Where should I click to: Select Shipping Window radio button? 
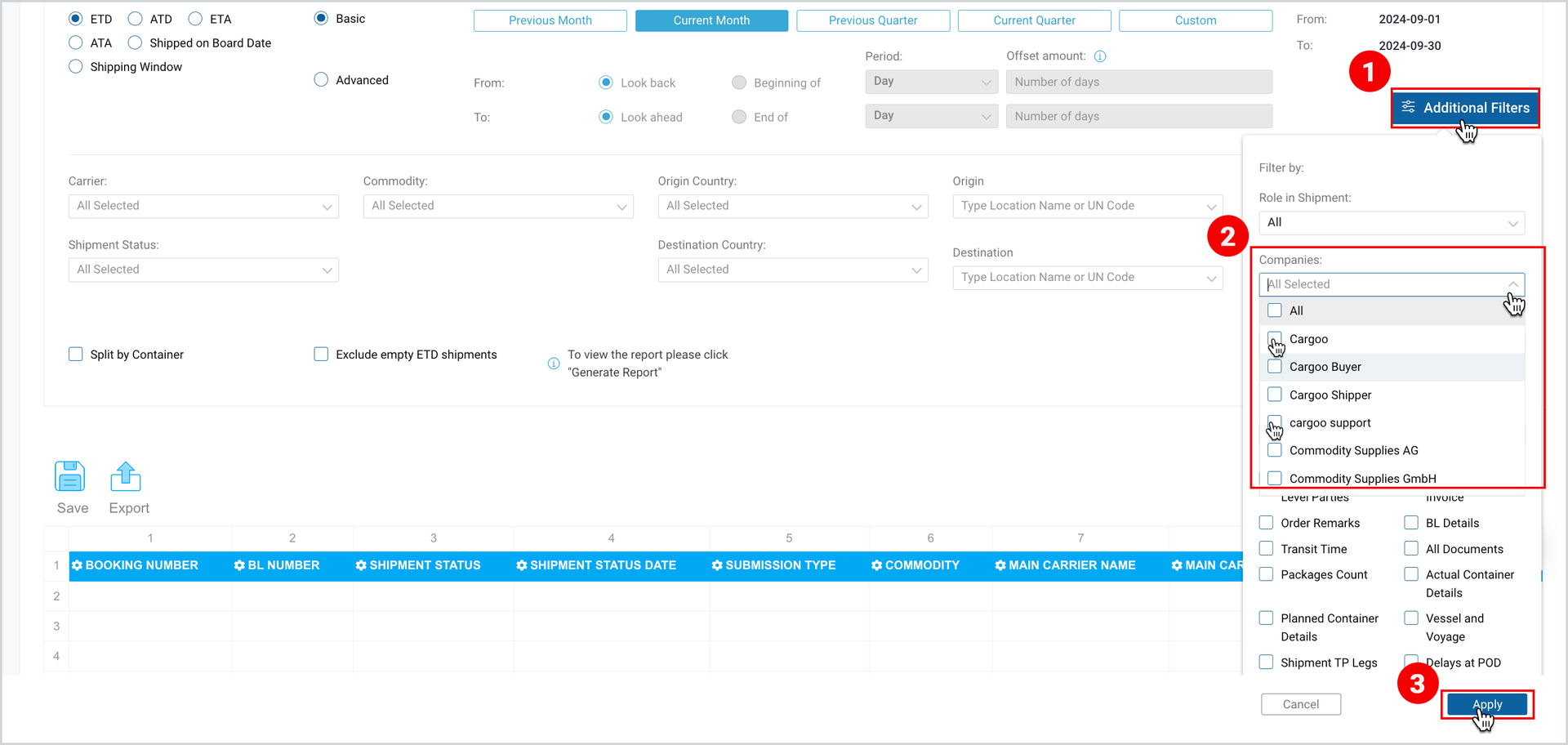click(76, 67)
